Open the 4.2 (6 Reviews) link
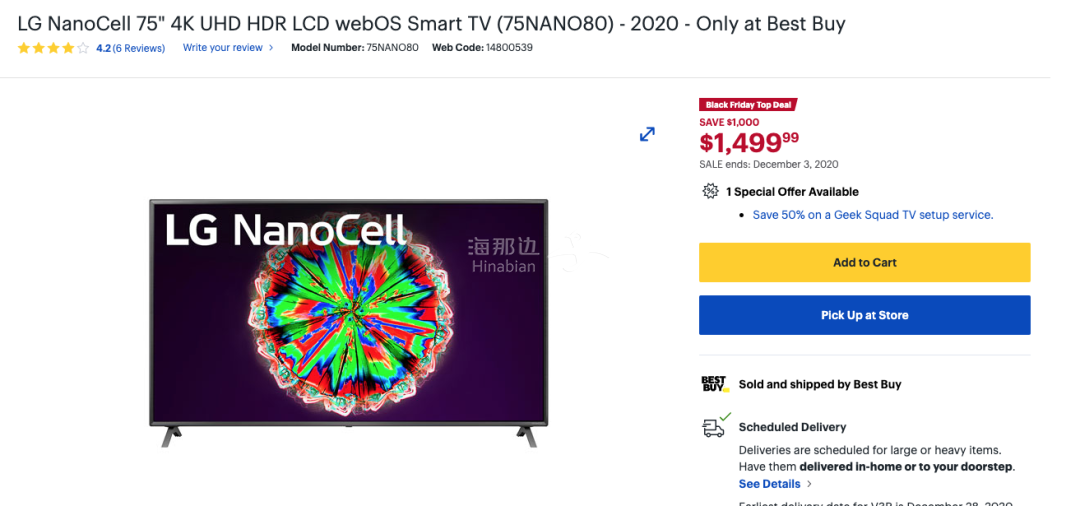This screenshot has width=1080, height=506. click(130, 48)
